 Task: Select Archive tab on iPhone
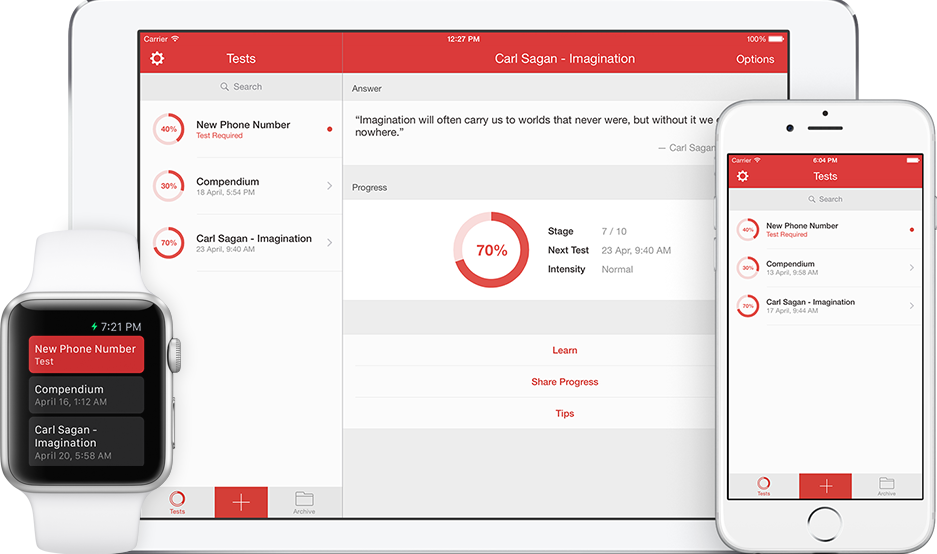(x=887, y=486)
